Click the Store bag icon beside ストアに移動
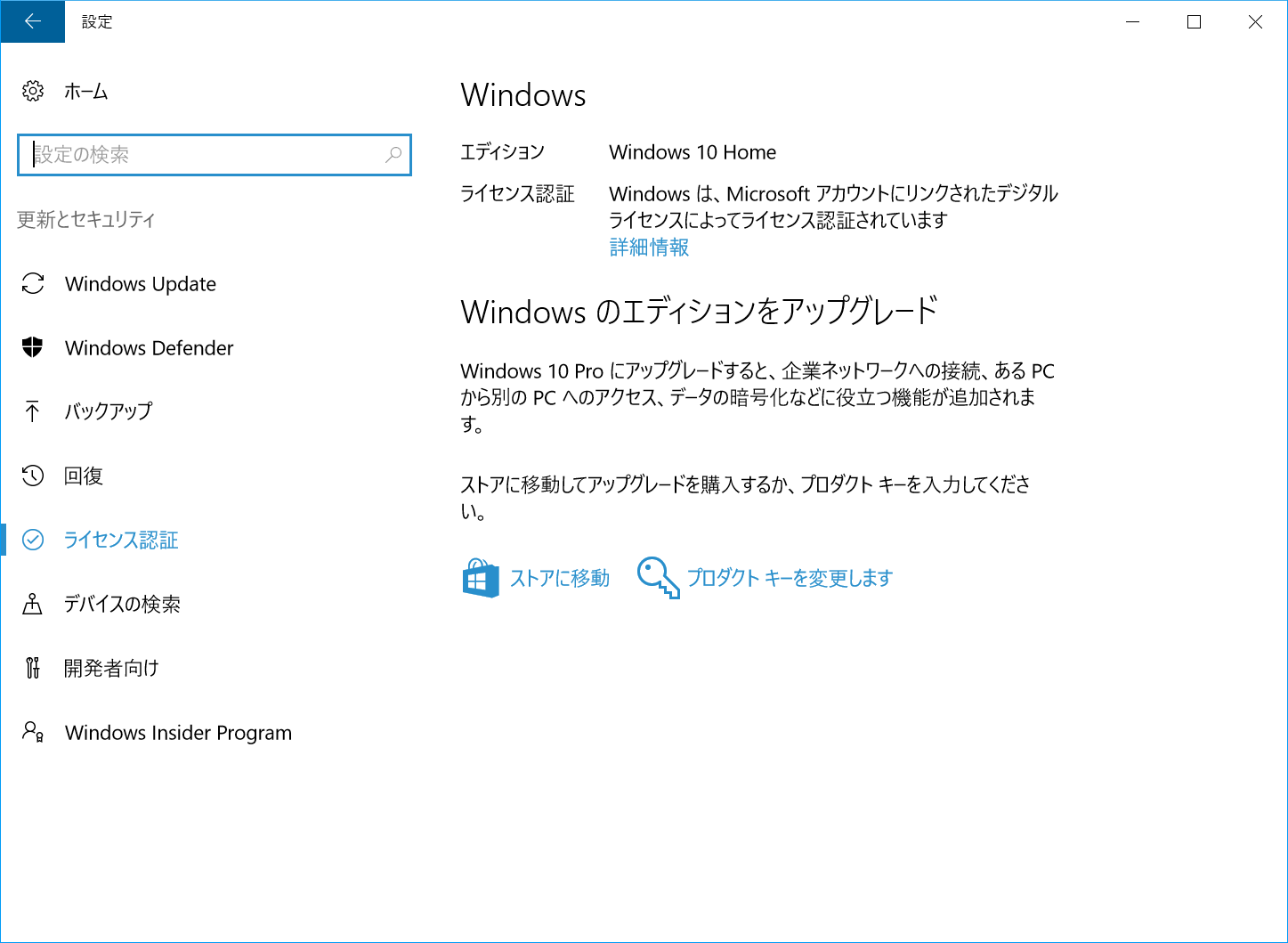1288x943 pixels. coord(481,578)
